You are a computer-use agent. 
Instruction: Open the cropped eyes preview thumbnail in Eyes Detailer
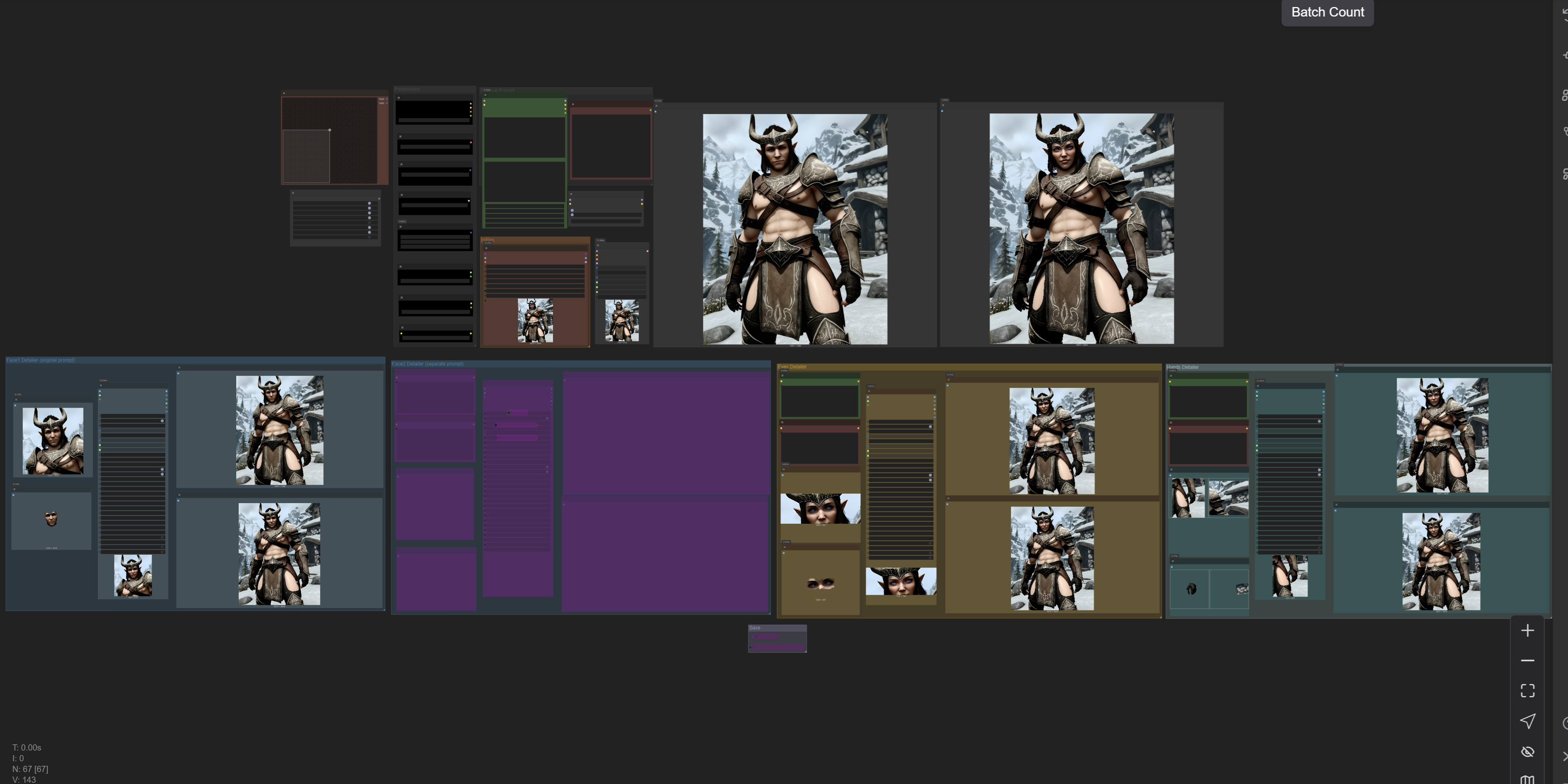click(820, 584)
